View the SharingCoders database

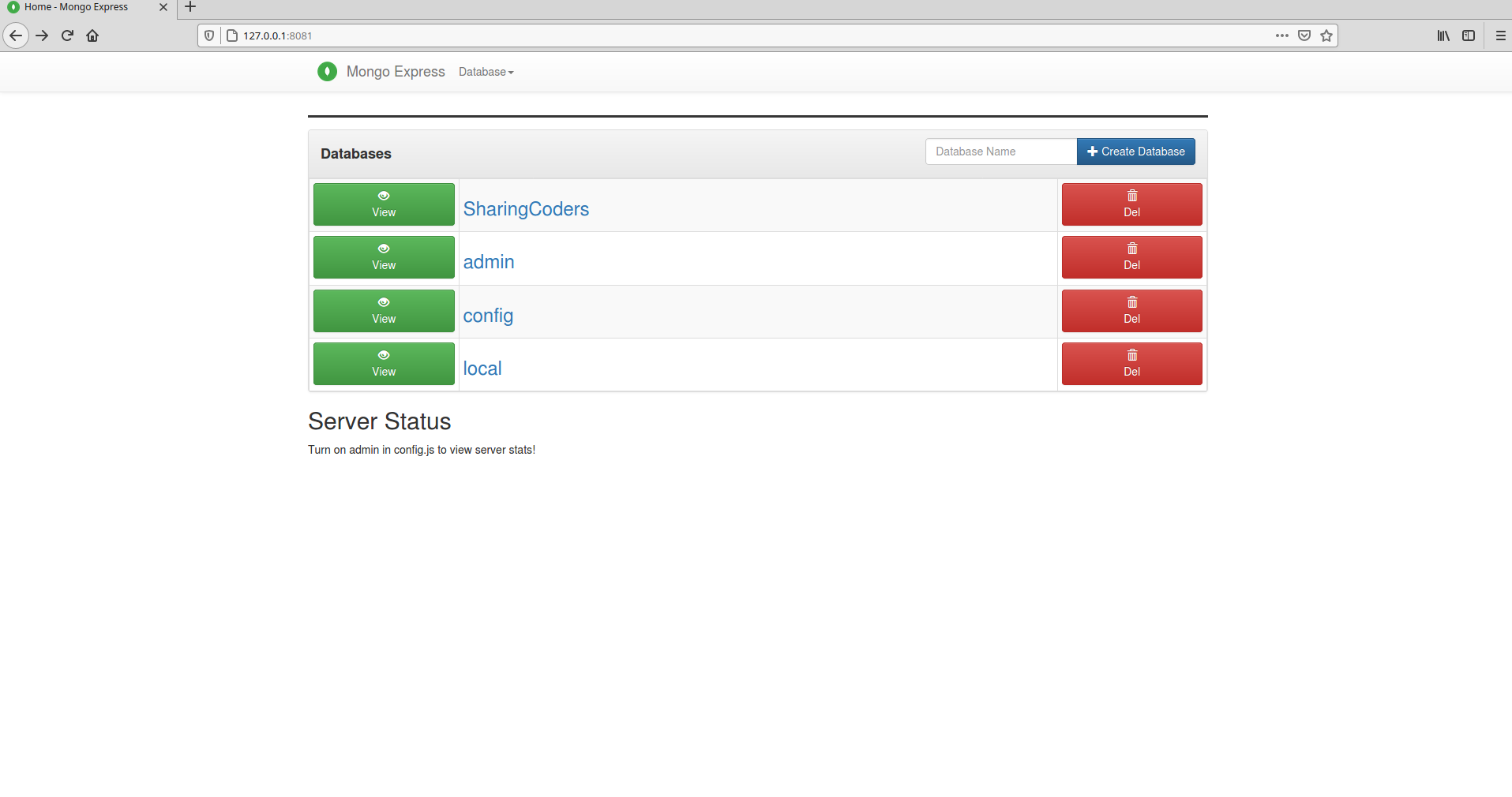click(384, 204)
